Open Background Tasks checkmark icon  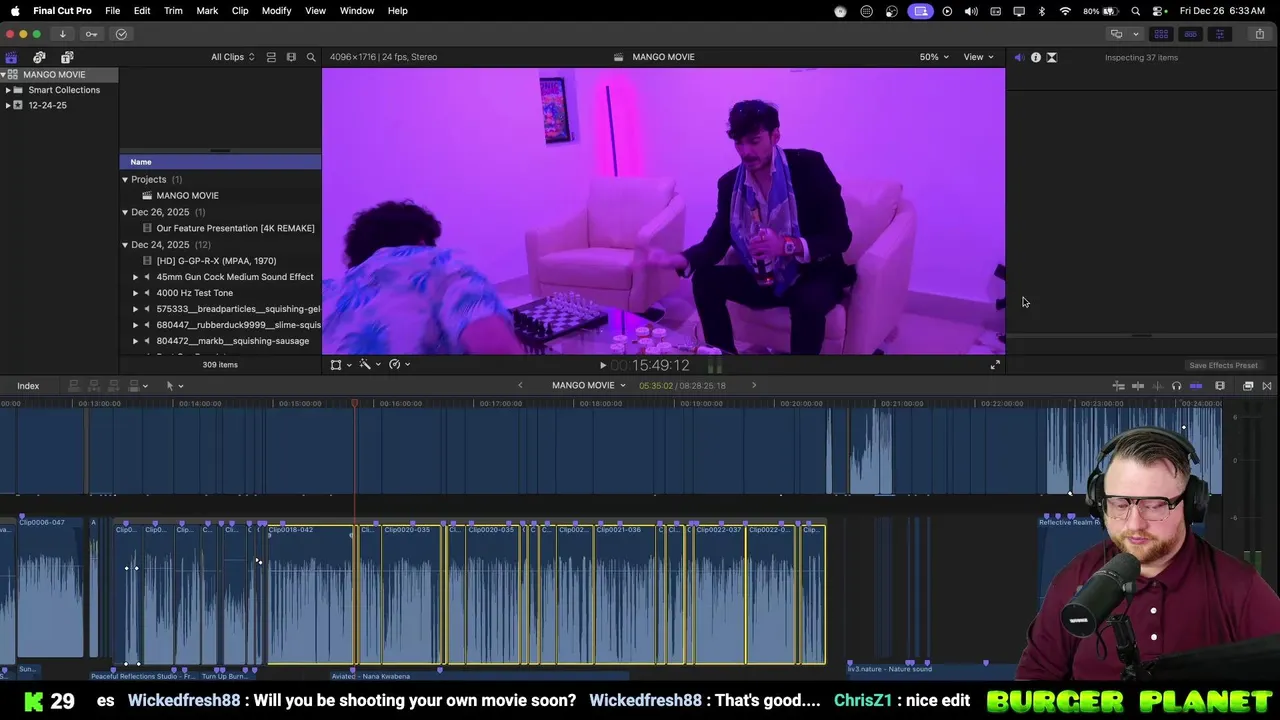click(x=121, y=34)
